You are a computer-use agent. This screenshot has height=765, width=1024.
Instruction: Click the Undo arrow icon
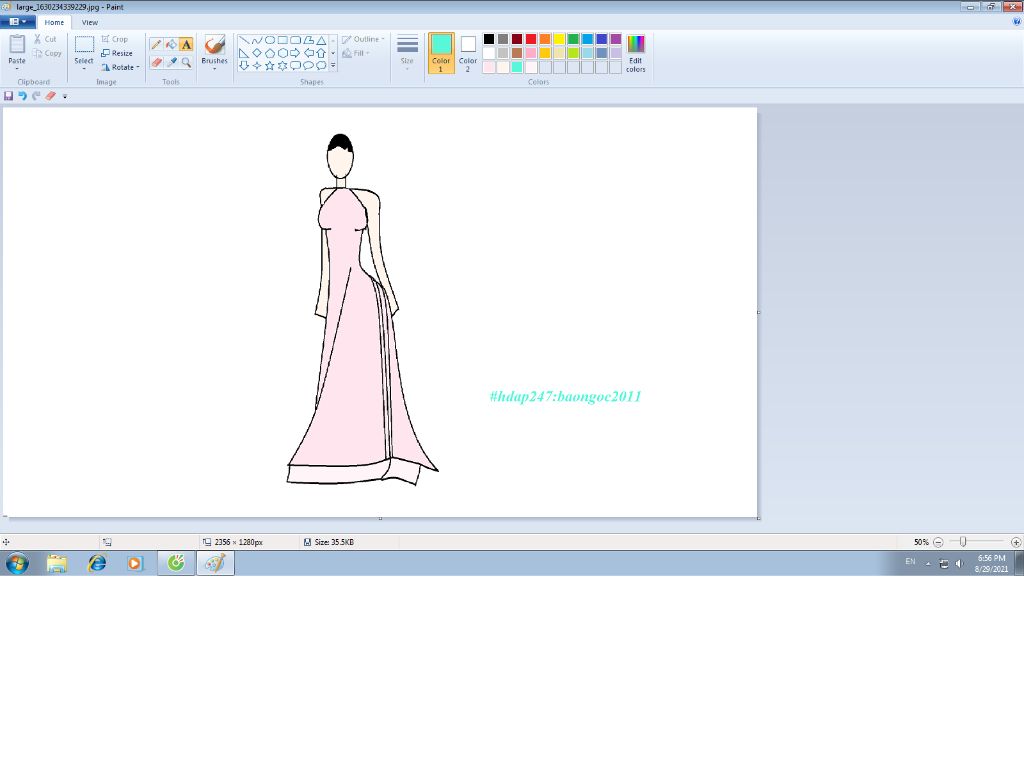pyautogui.click(x=22, y=95)
